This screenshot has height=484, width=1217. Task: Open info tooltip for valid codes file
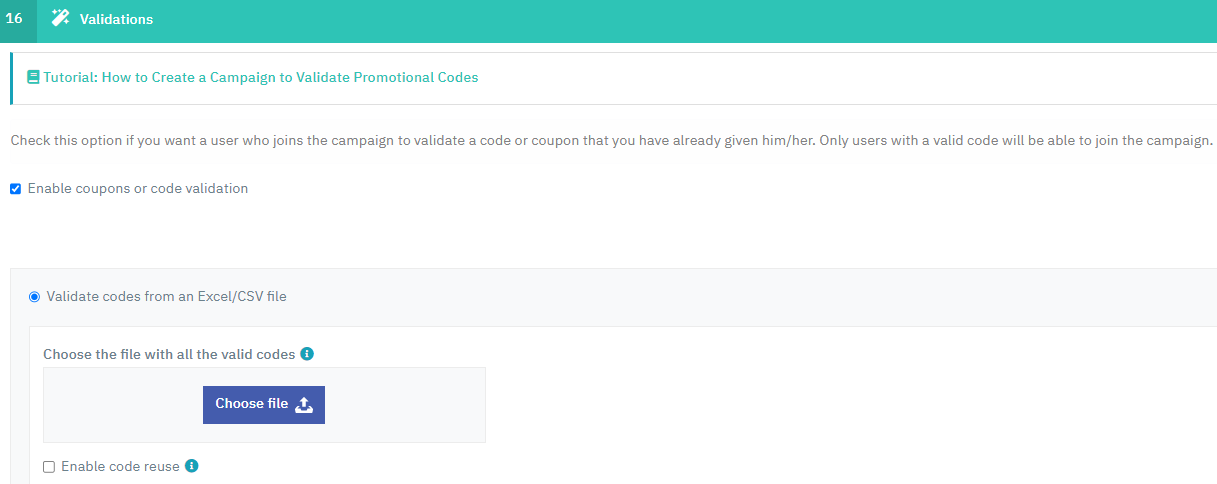307,354
